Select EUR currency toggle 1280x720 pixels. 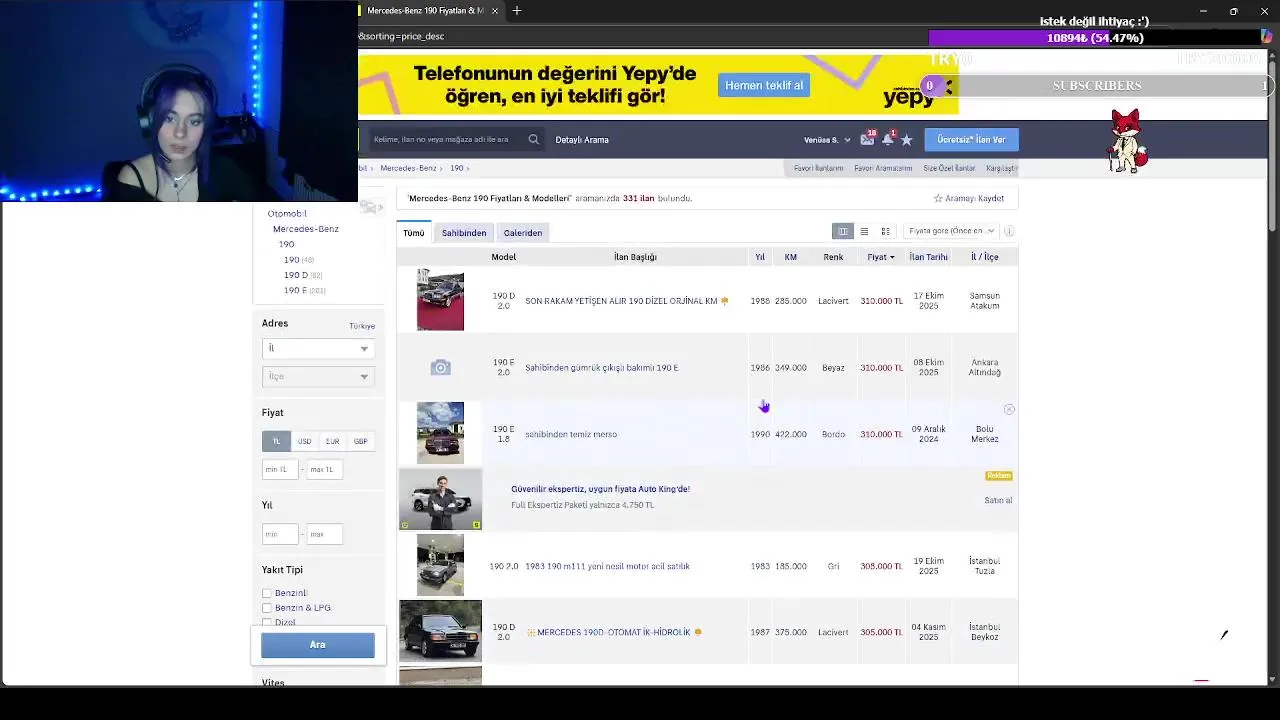click(332, 441)
